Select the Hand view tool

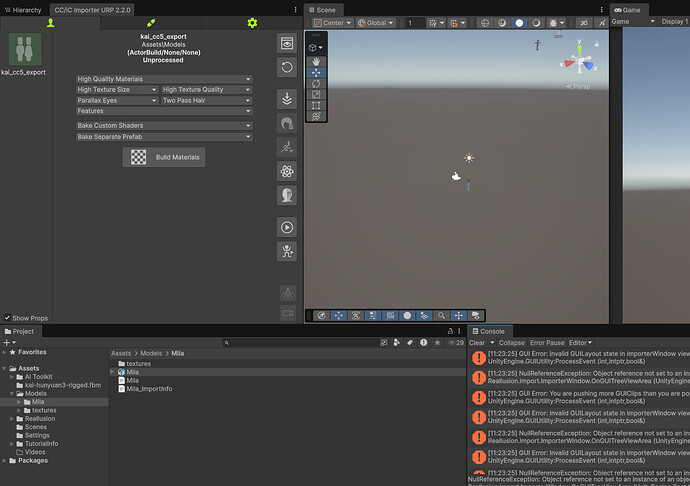[316, 62]
